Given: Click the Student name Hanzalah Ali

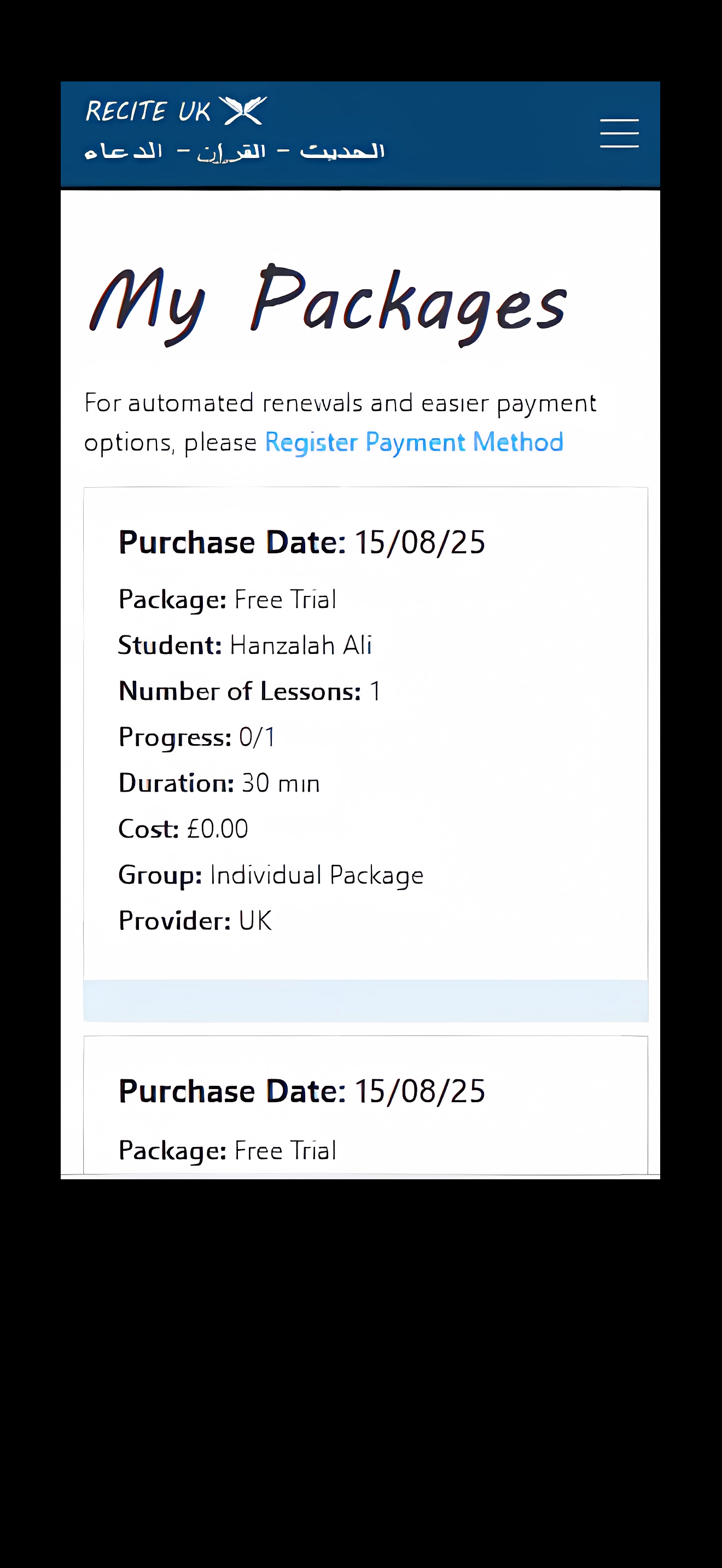Looking at the screenshot, I should [301, 645].
